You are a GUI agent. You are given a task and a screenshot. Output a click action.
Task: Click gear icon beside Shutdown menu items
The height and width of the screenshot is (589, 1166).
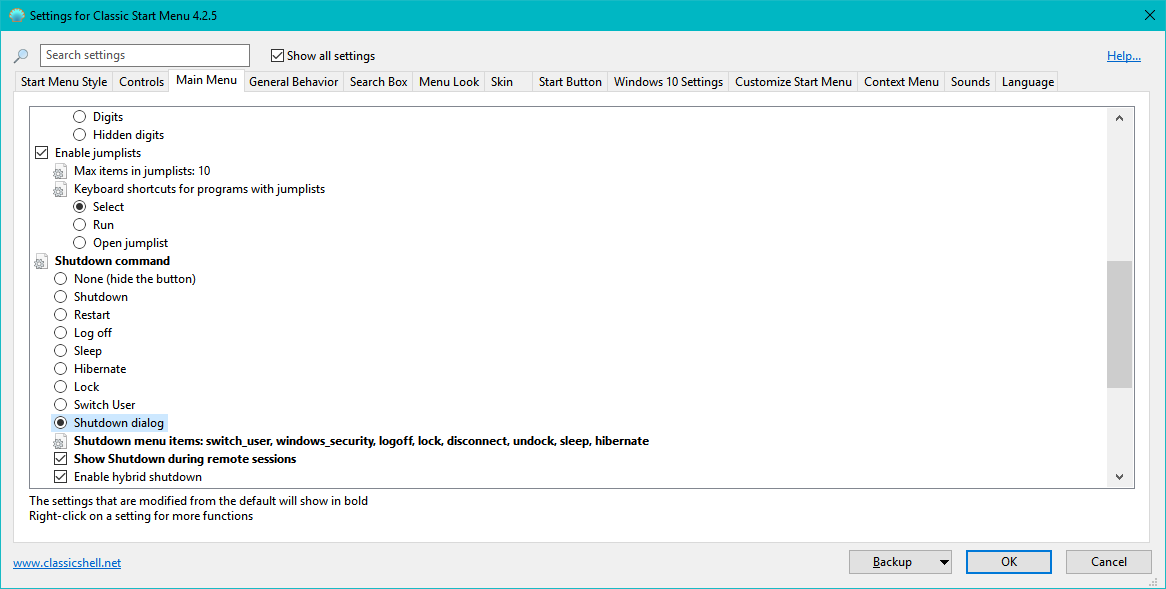pos(60,442)
